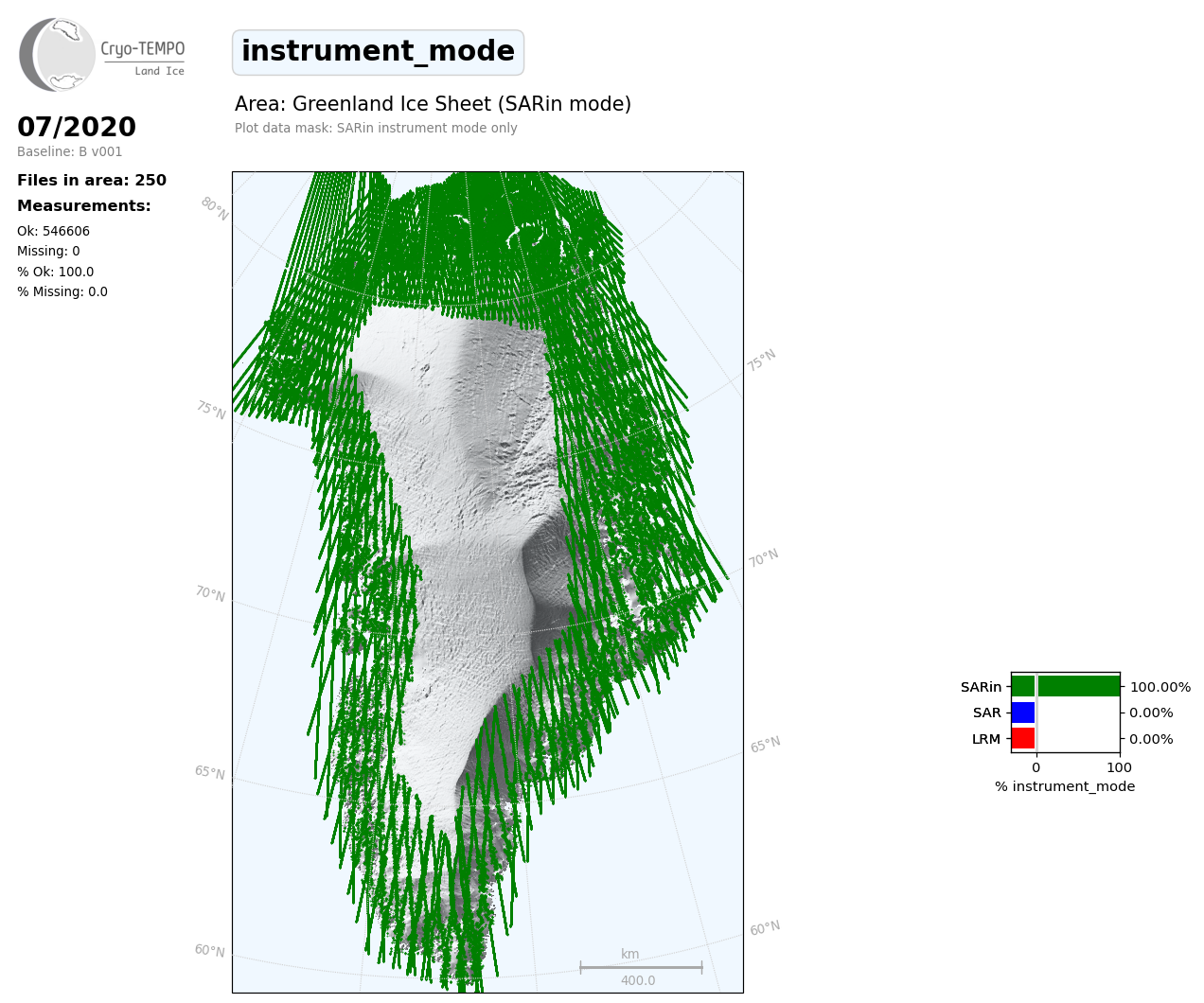This screenshot has width=1204, height=1003.
Task: Click the 80°N latitude label
Action: (x=215, y=209)
